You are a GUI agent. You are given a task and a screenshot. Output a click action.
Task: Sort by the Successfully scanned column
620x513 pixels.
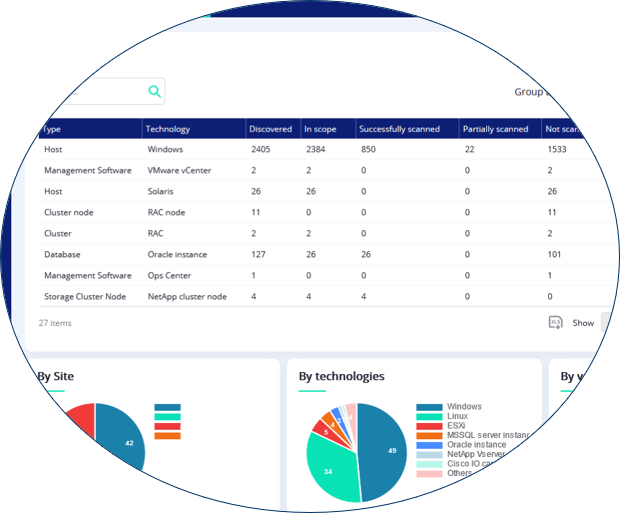tap(399, 129)
